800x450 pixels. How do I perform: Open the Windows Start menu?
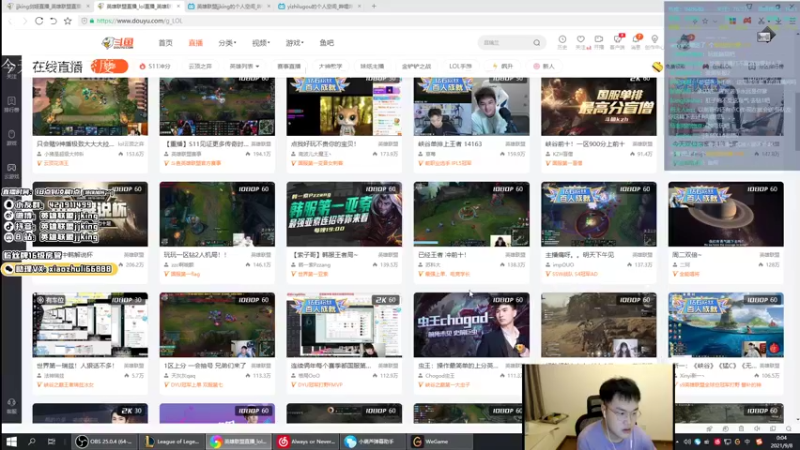coord(11,441)
